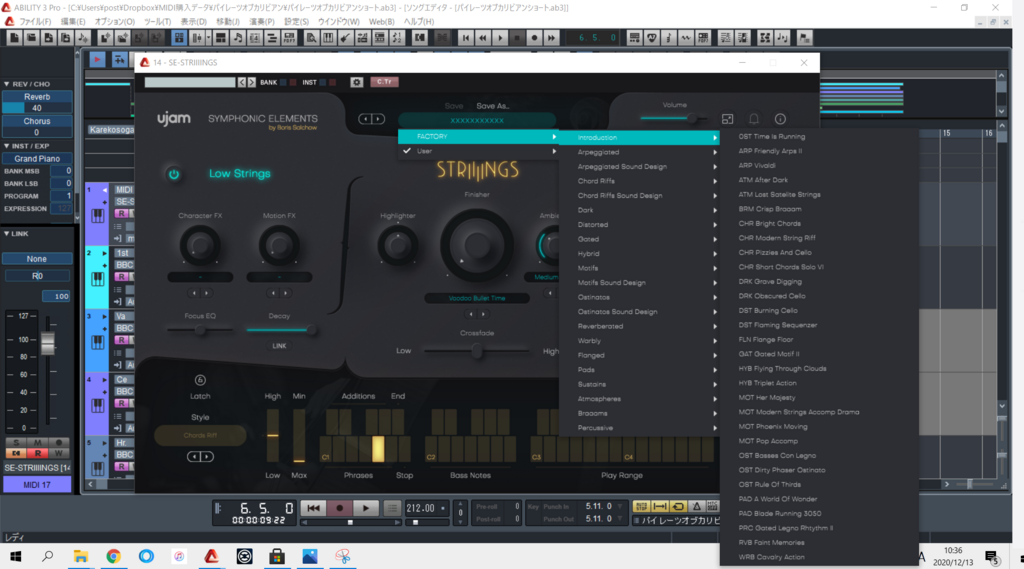Screen dimensions: 1024x569
Task: Click the Save button in preset bar
Action: [x=454, y=106]
